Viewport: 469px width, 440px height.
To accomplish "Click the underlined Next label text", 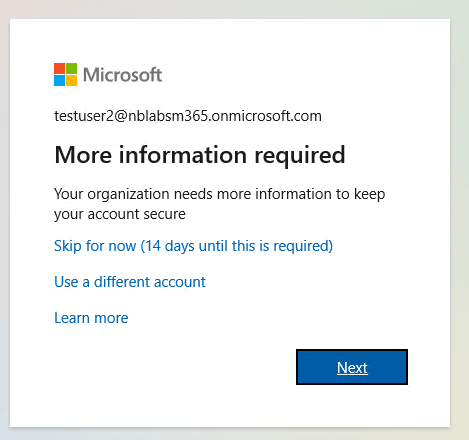I will (x=352, y=368).
